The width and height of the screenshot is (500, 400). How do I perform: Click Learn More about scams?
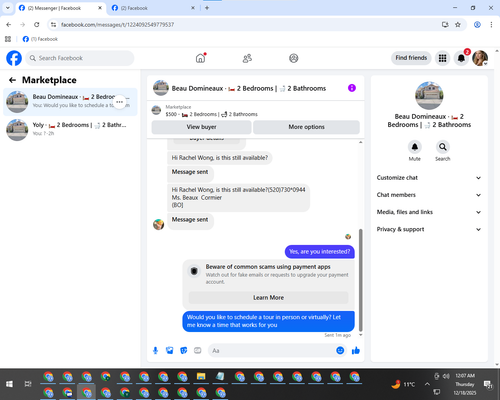click(268, 298)
